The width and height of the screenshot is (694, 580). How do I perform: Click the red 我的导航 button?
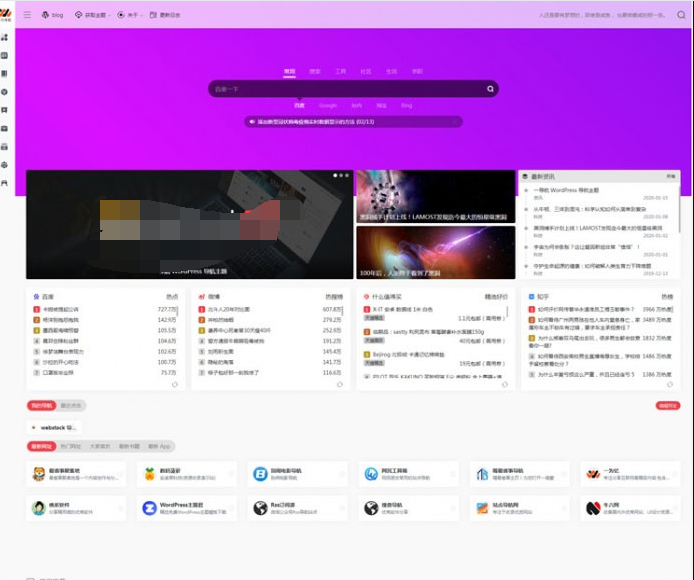click(x=41, y=405)
